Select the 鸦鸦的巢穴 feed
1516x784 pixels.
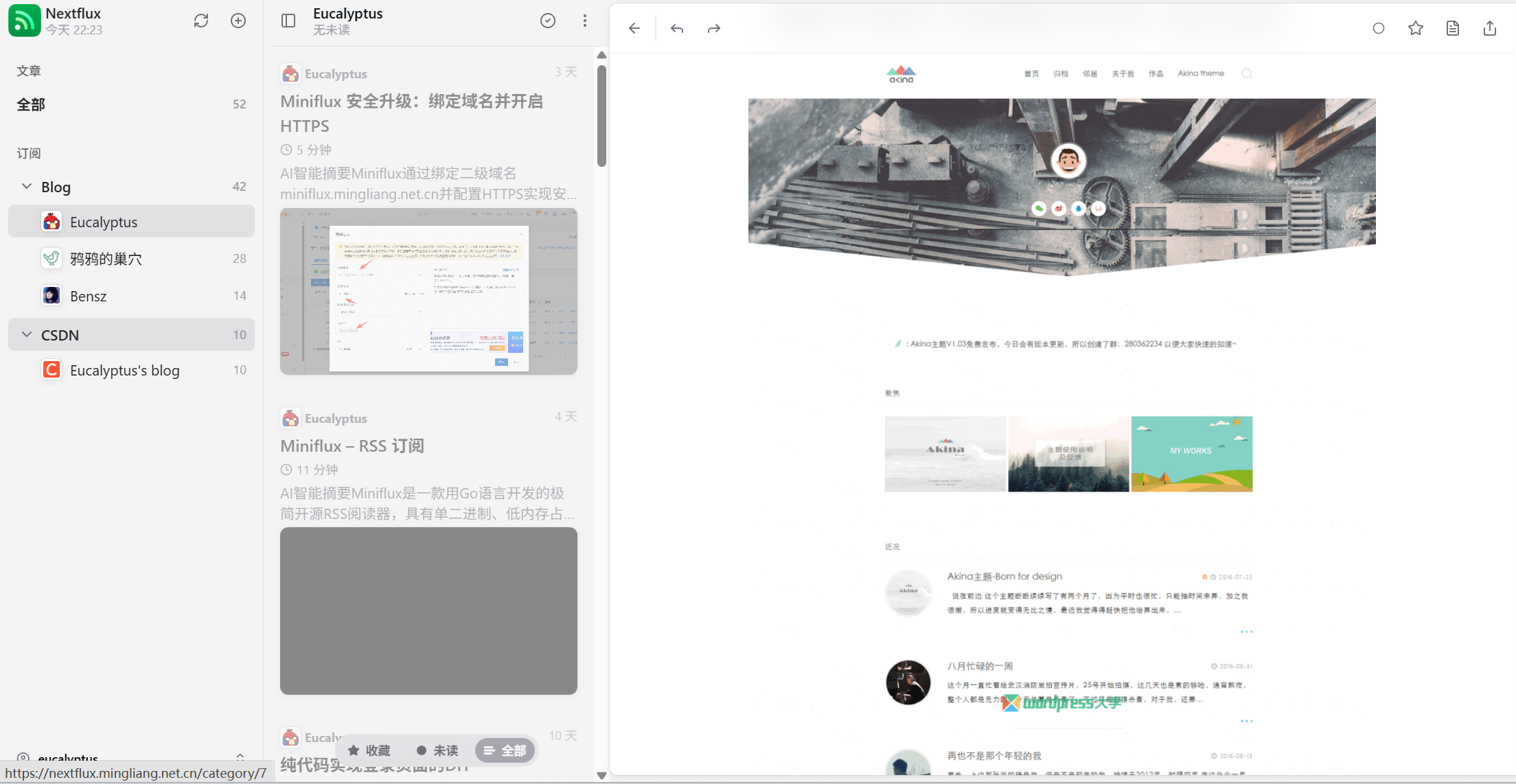(106, 259)
